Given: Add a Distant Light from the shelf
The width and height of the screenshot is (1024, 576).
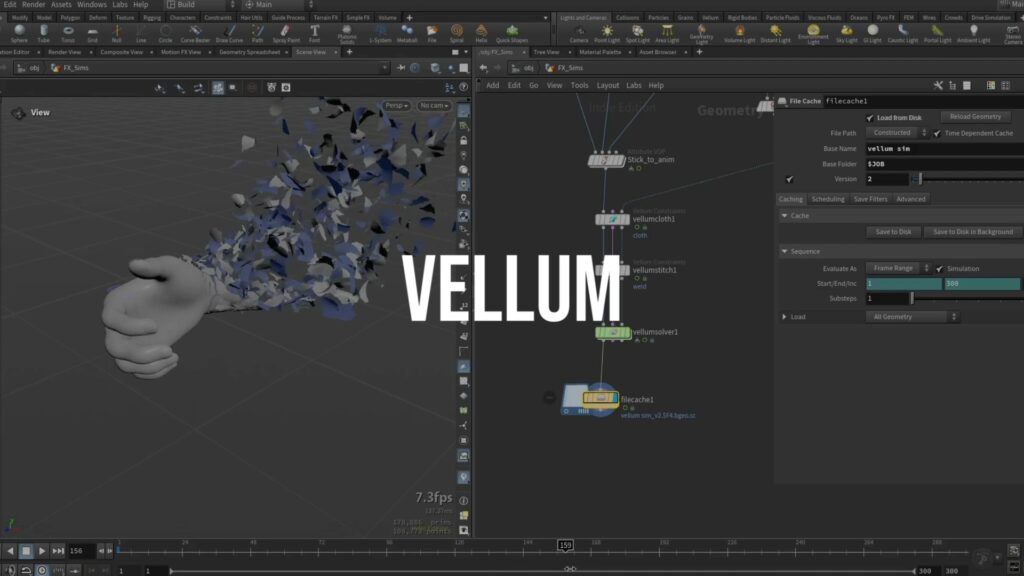Looking at the screenshot, I should pyautogui.click(x=775, y=34).
